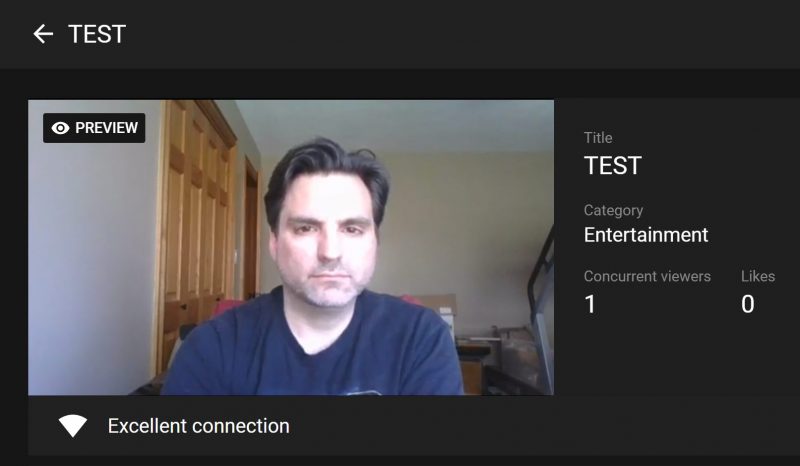Click the top header bar area
The width and height of the screenshot is (800, 466).
pyautogui.click(x=400, y=34)
